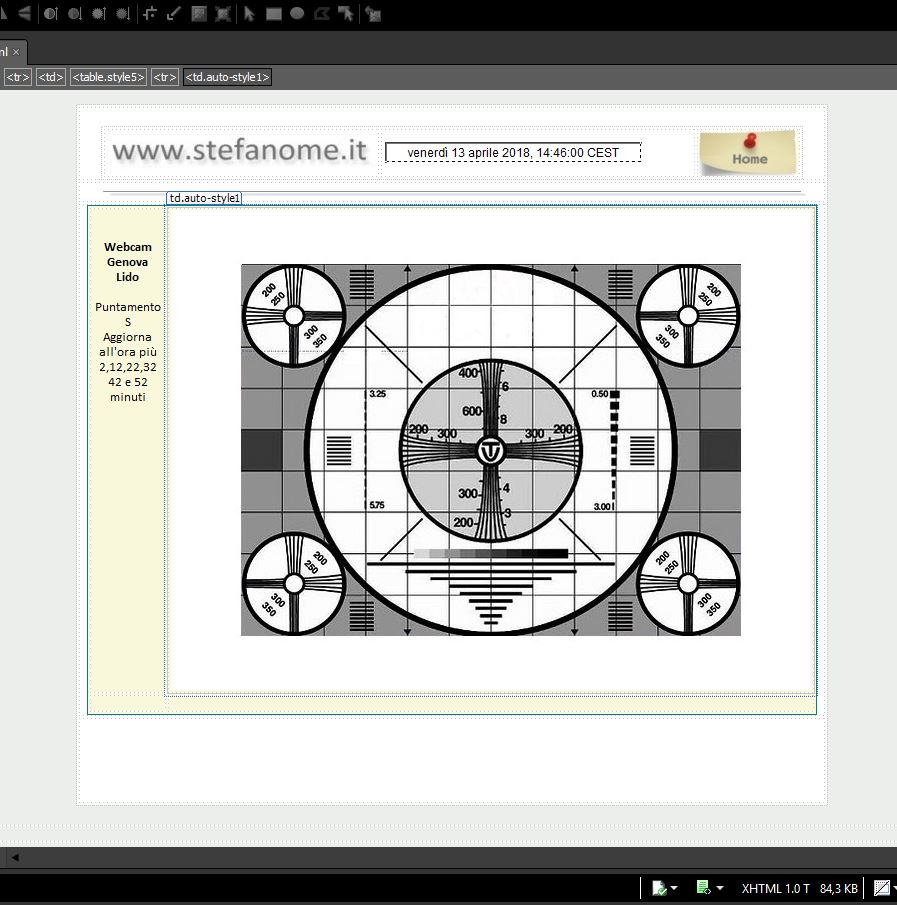The height and width of the screenshot is (905, 897).
Task: Click the XHTML 1.0 T doctype indicator
Action: (775, 888)
